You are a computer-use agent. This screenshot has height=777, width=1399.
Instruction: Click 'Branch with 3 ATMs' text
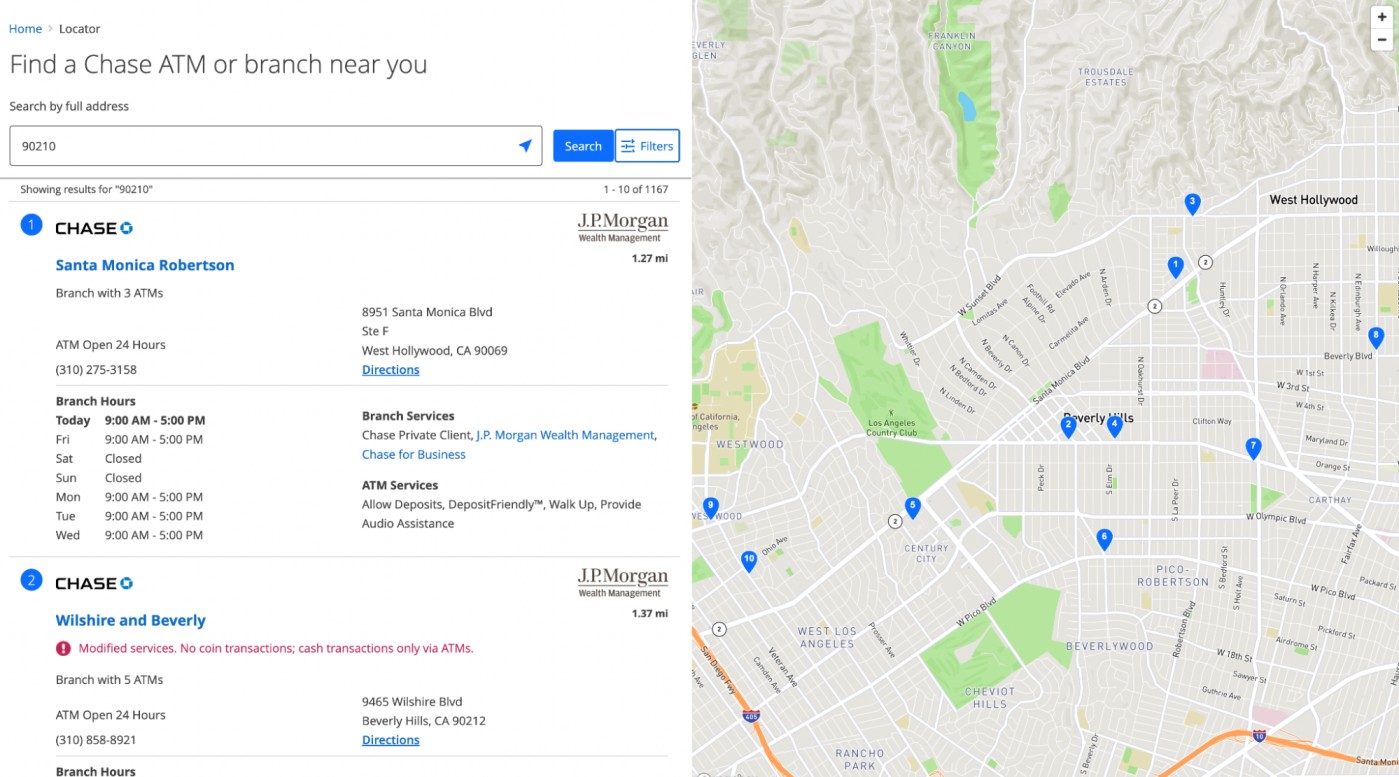click(x=109, y=293)
